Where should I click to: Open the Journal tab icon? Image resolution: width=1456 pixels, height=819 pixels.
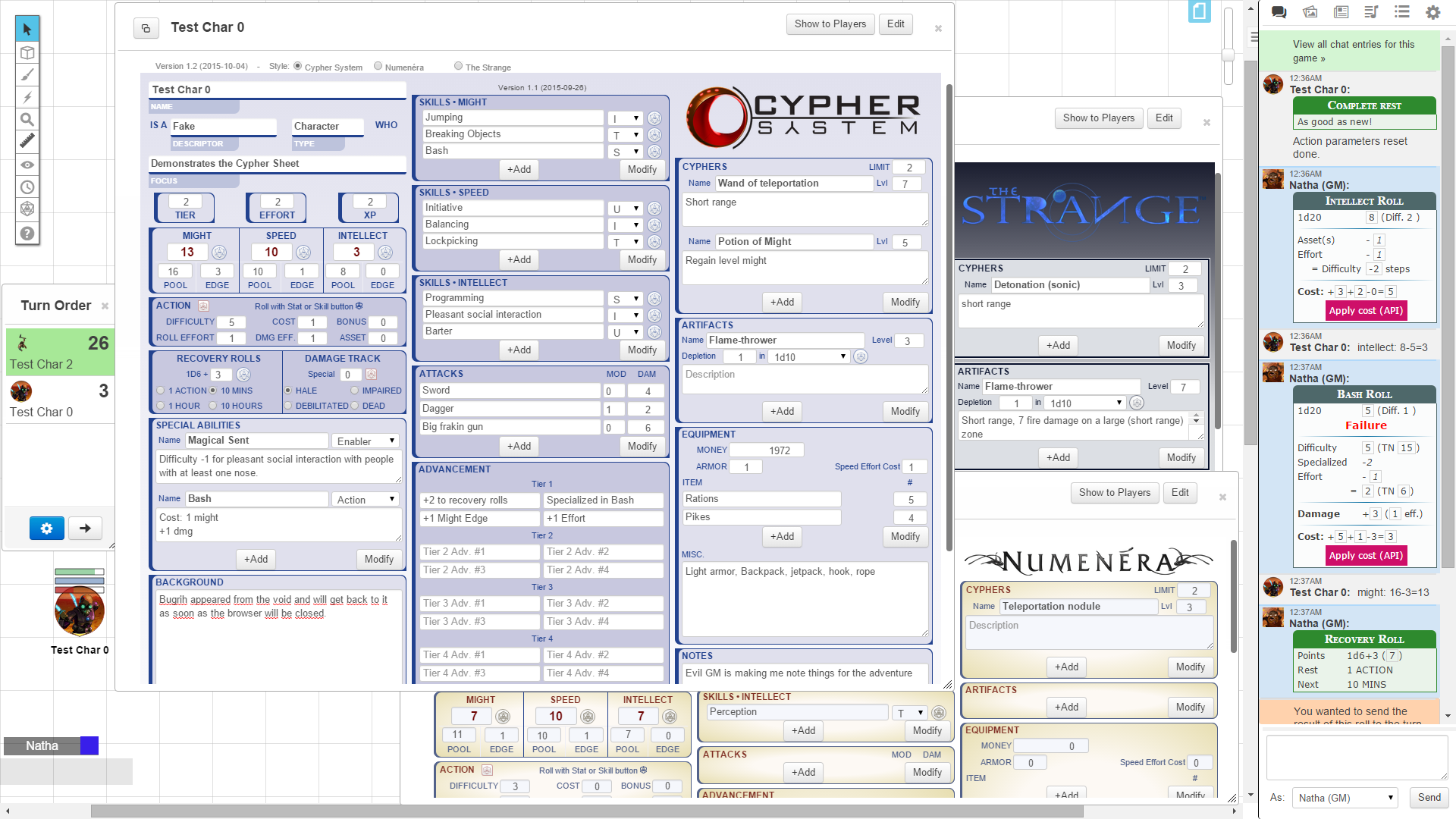pyautogui.click(x=1341, y=12)
